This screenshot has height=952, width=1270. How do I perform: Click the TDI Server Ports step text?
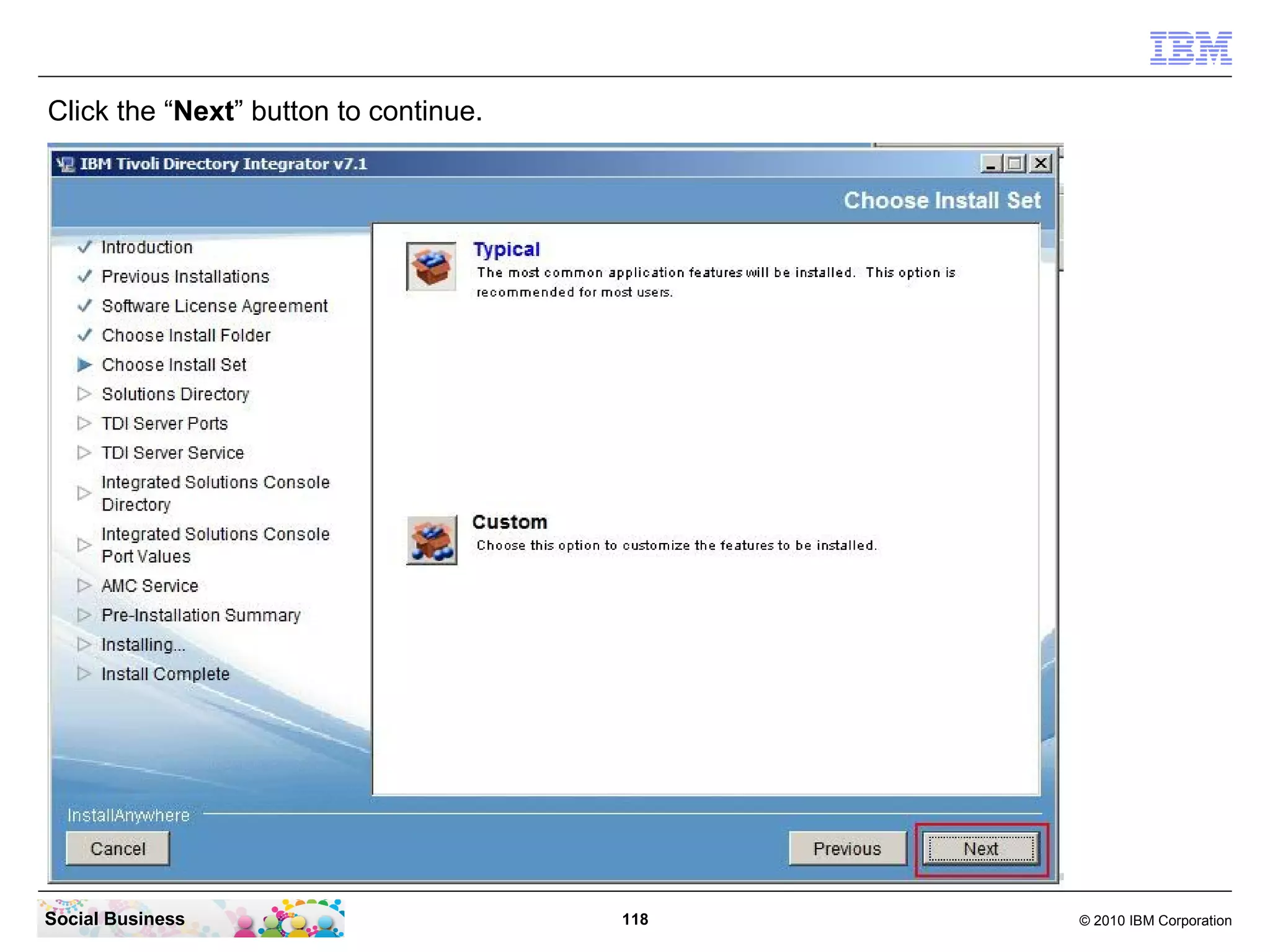165,424
